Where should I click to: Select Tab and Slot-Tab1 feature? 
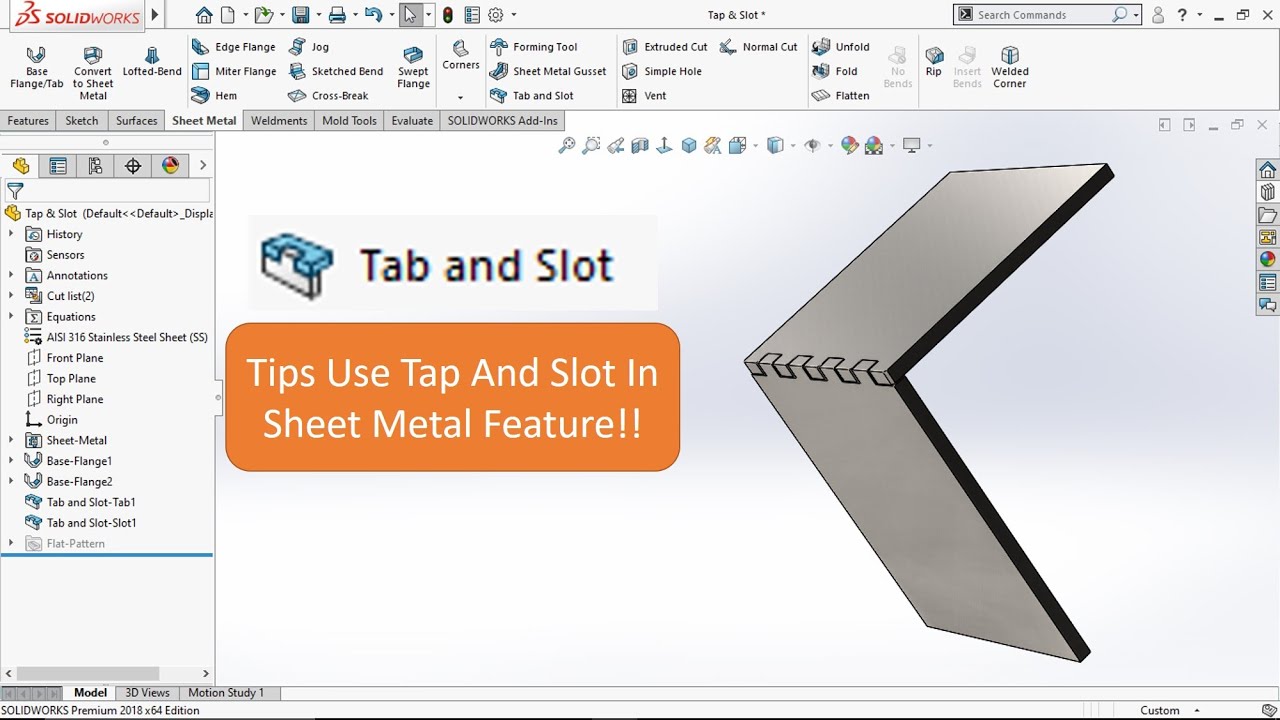(x=80, y=502)
